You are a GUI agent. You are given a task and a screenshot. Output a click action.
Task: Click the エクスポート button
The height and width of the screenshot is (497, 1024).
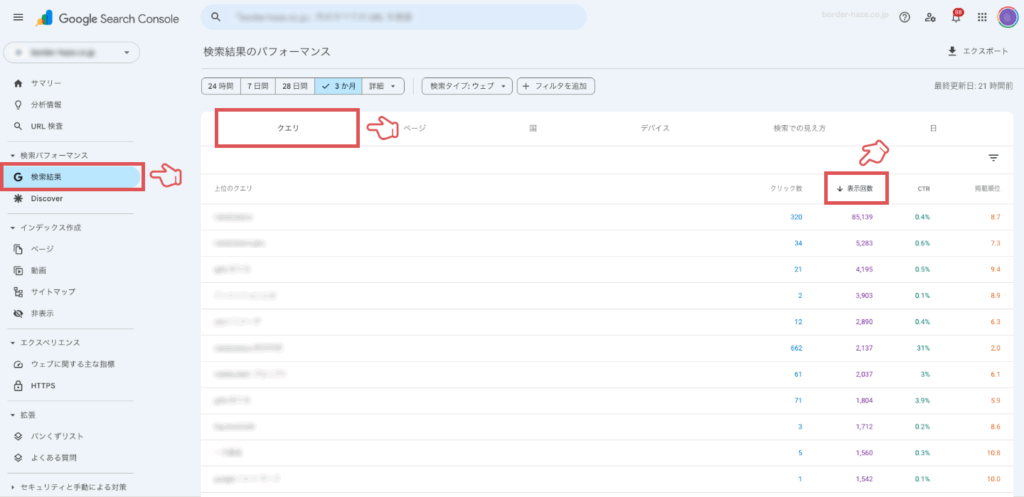click(979, 52)
